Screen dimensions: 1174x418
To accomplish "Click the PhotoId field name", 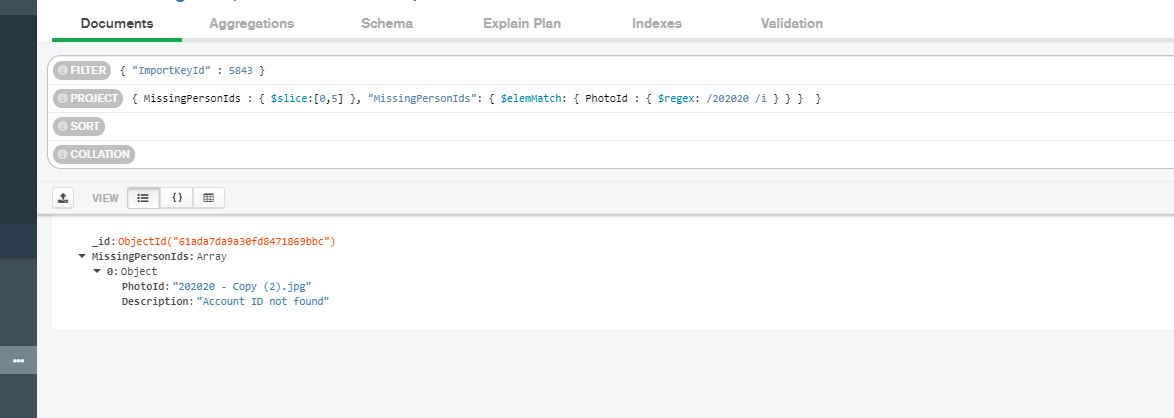I will tap(145, 286).
